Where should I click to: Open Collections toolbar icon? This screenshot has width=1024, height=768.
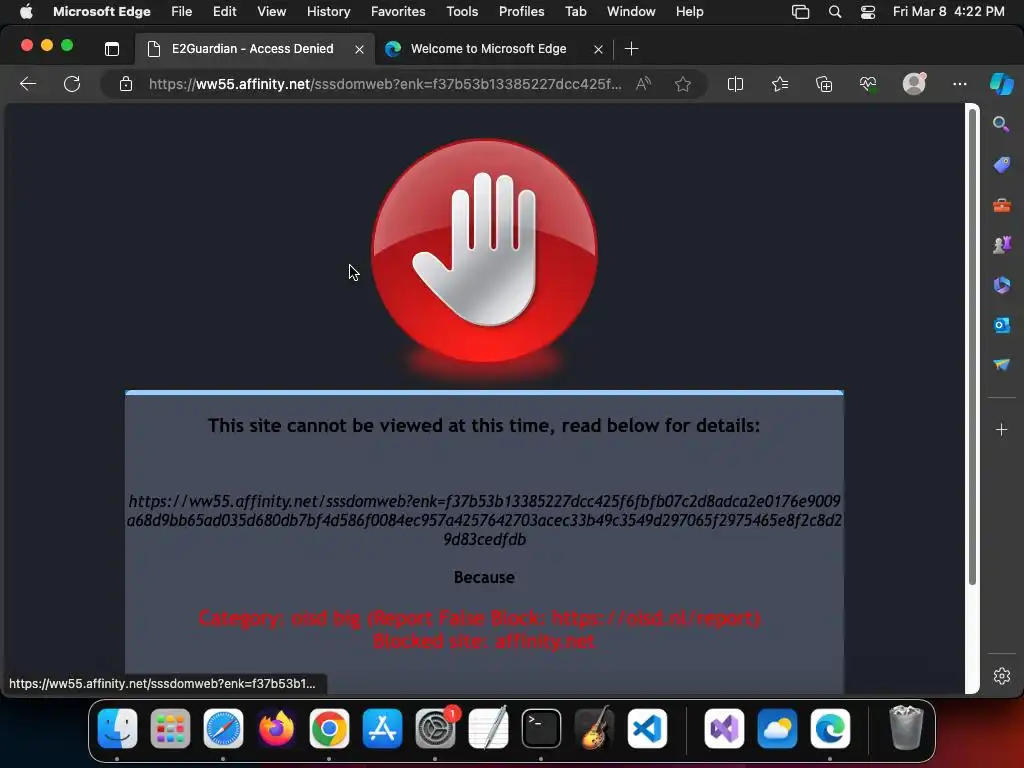click(x=824, y=84)
